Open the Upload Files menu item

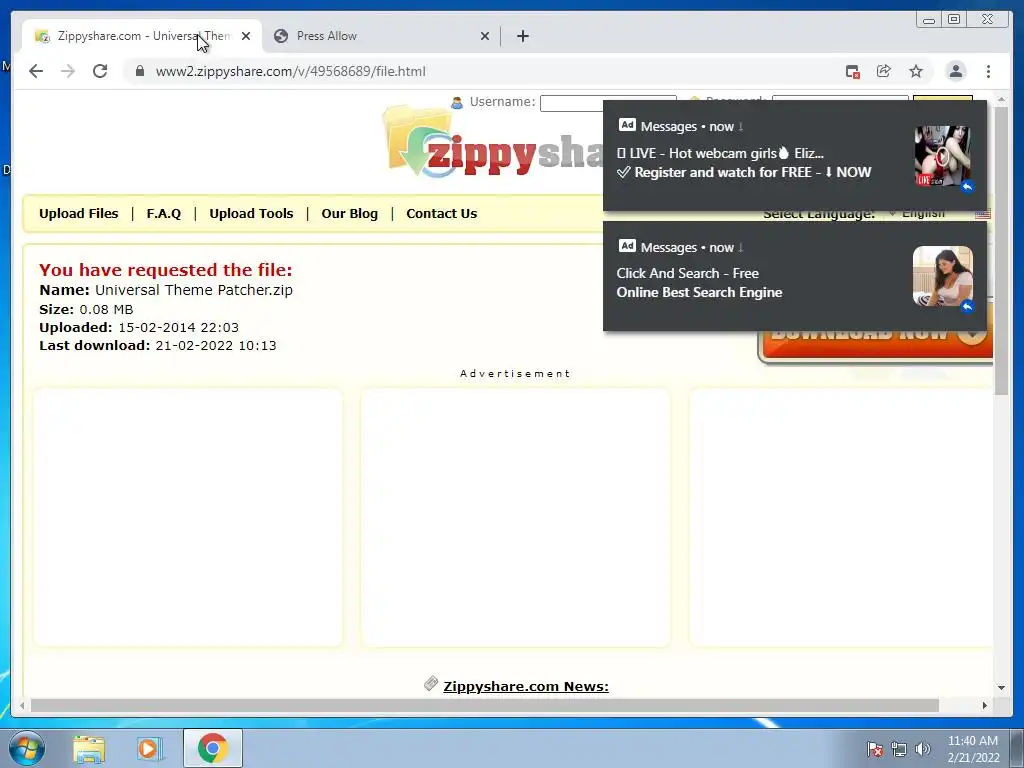pyautogui.click(x=78, y=214)
